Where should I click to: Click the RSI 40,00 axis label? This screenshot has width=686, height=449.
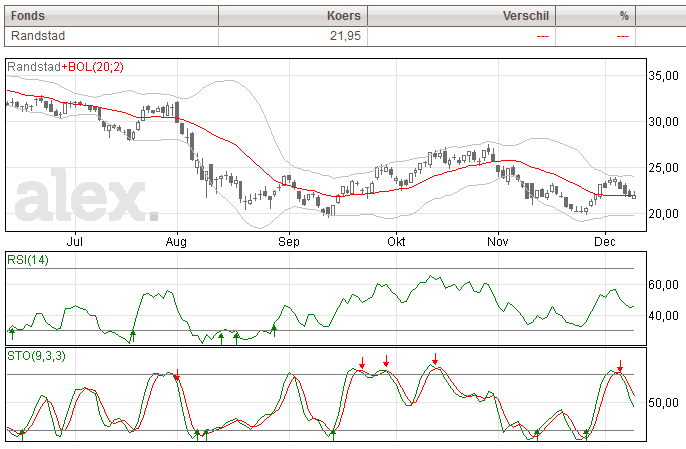point(663,316)
